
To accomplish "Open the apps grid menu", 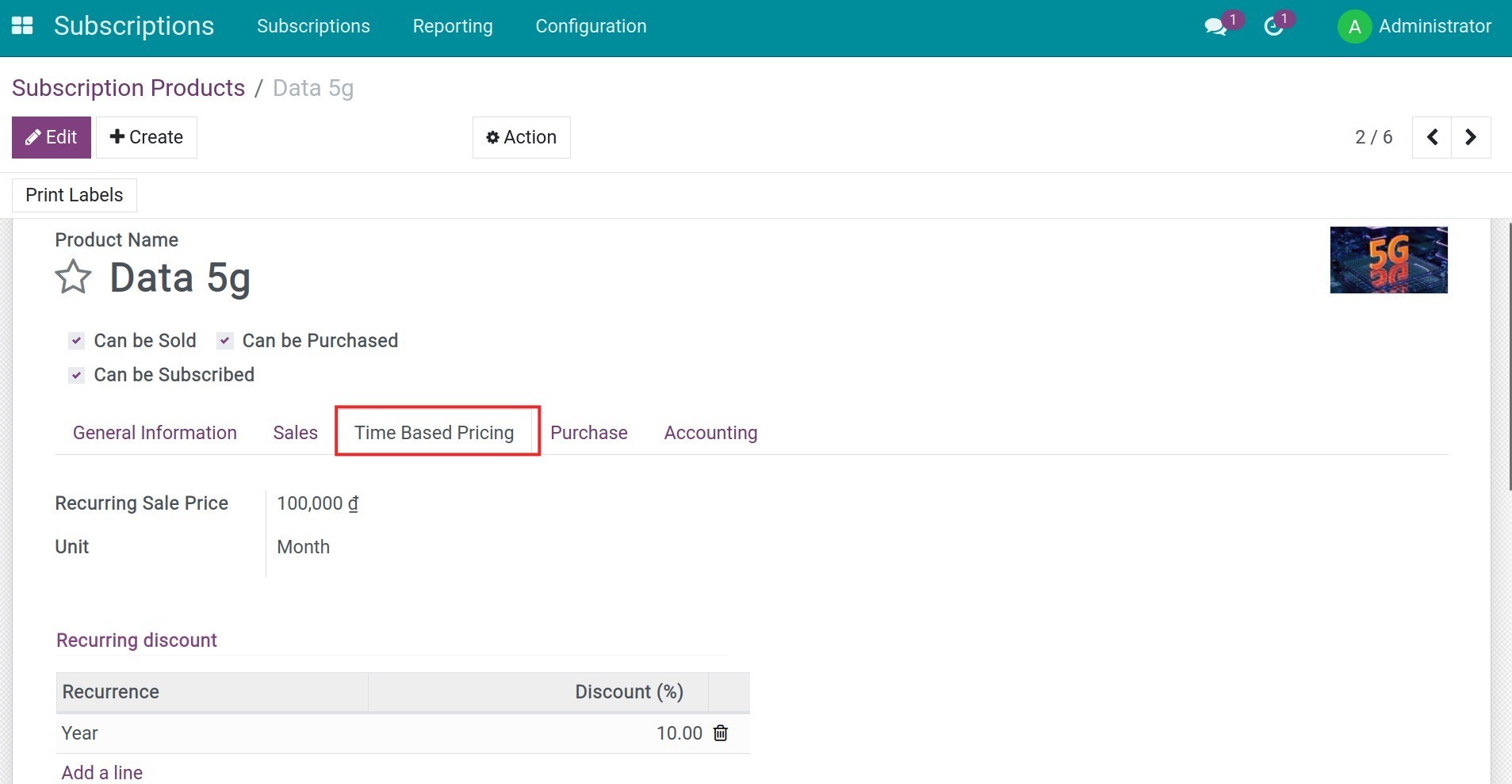I will point(23,25).
